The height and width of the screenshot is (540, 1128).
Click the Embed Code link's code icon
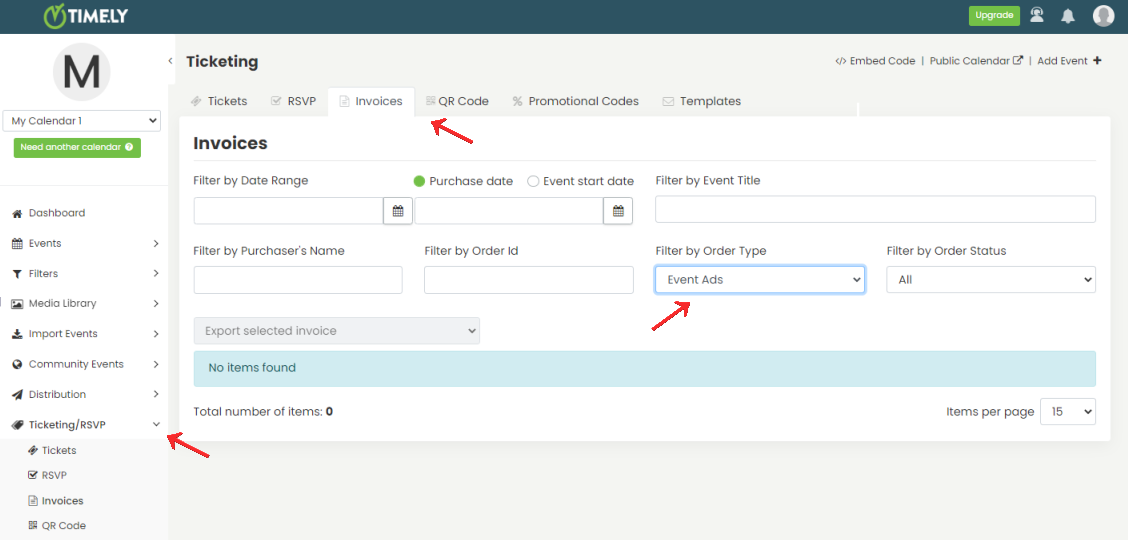(840, 61)
